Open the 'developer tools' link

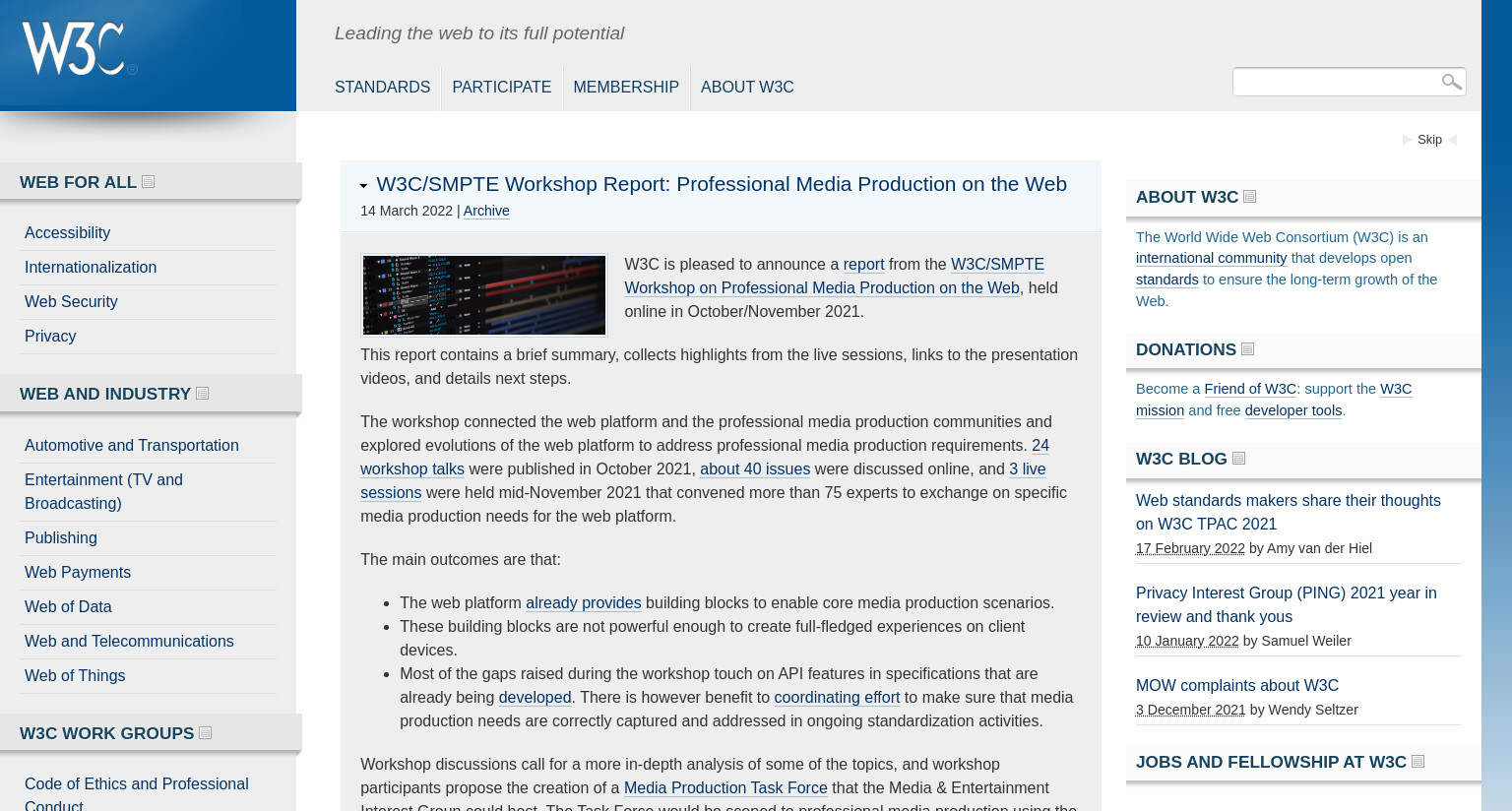[x=1292, y=410]
